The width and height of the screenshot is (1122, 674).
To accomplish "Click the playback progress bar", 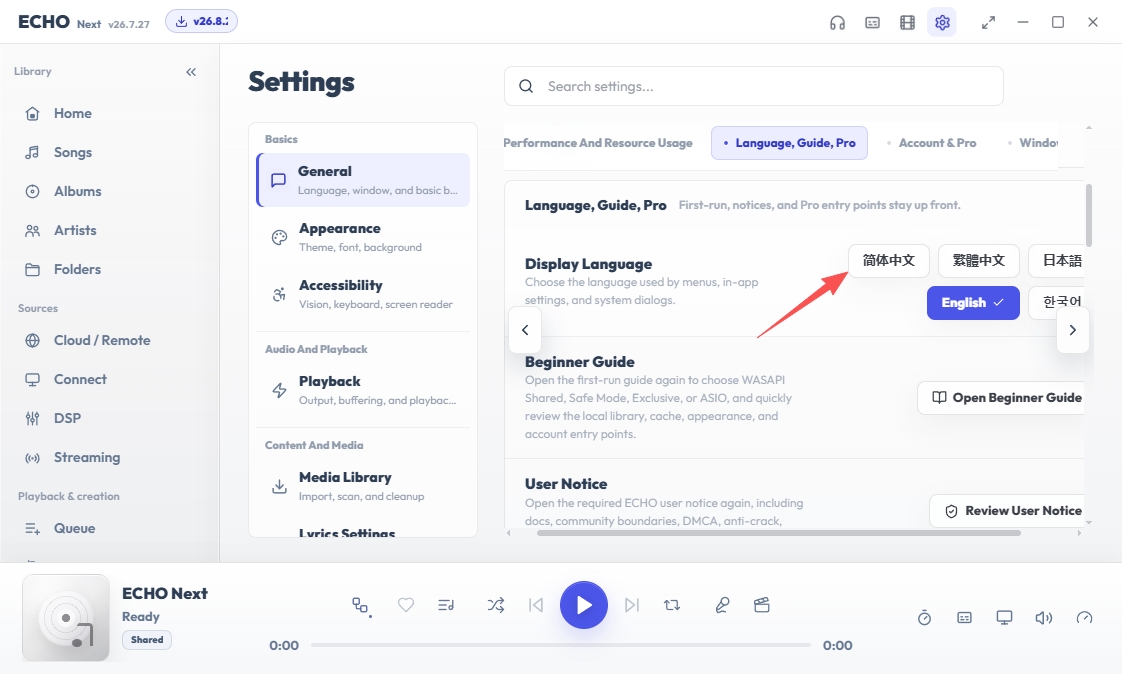I will tap(561, 645).
